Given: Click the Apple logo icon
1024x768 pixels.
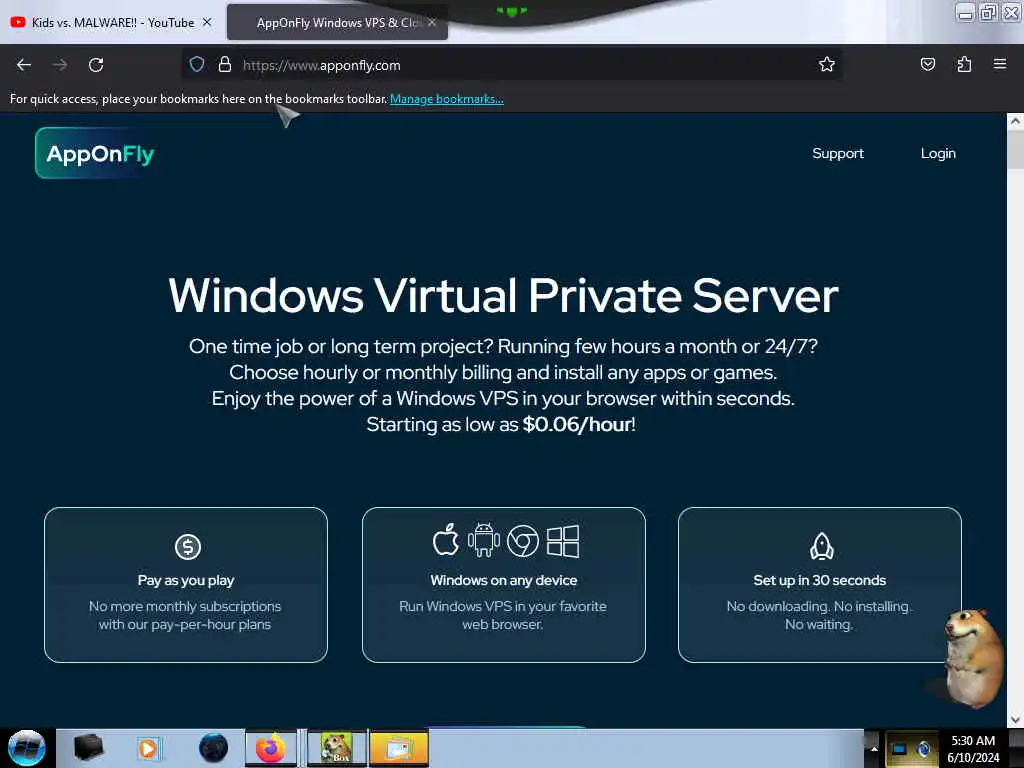Looking at the screenshot, I should [x=446, y=540].
